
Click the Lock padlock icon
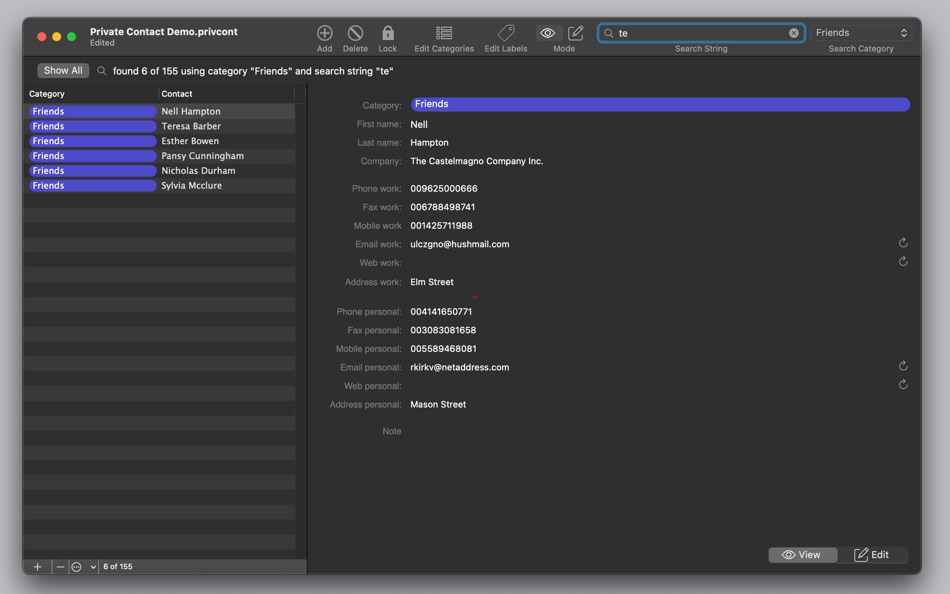click(x=388, y=33)
